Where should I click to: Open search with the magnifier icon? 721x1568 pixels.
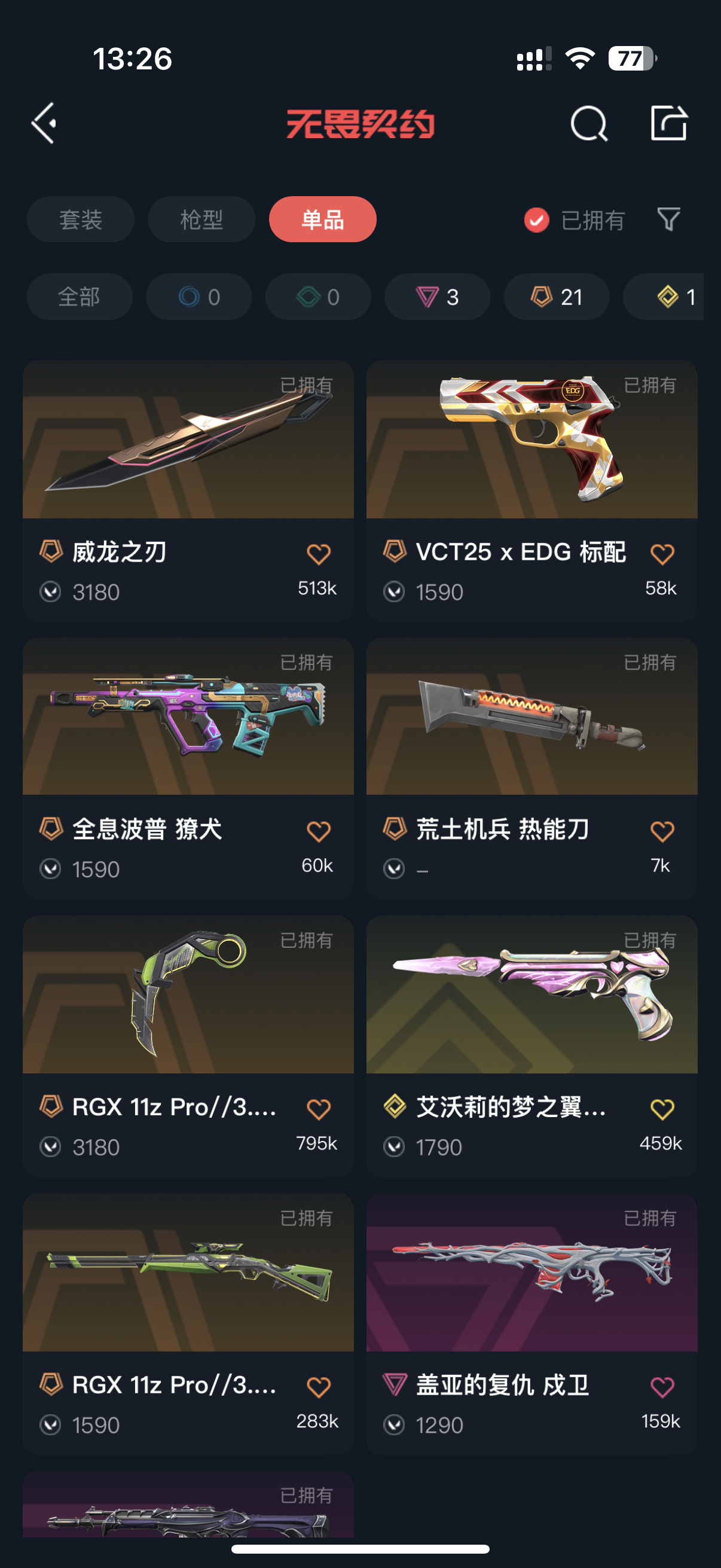point(589,124)
